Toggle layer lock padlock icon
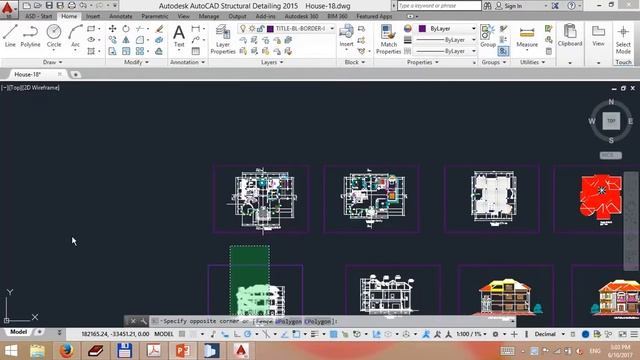This screenshot has height=360, width=640. [x=260, y=29]
